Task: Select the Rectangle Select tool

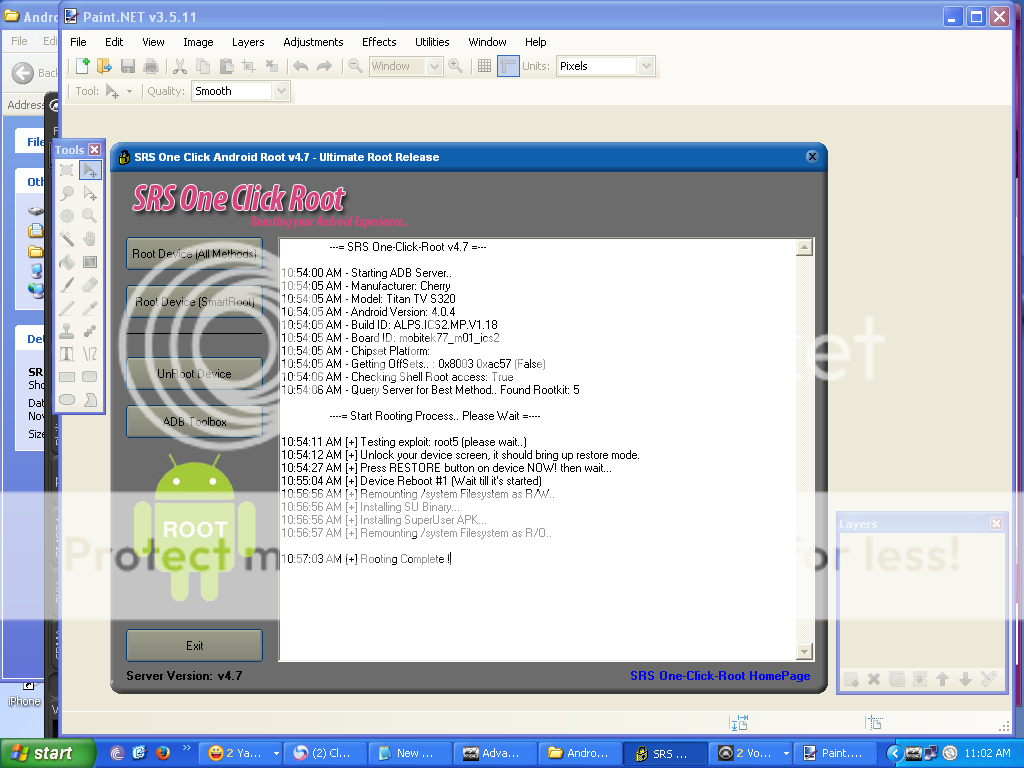Action: click(x=67, y=170)
